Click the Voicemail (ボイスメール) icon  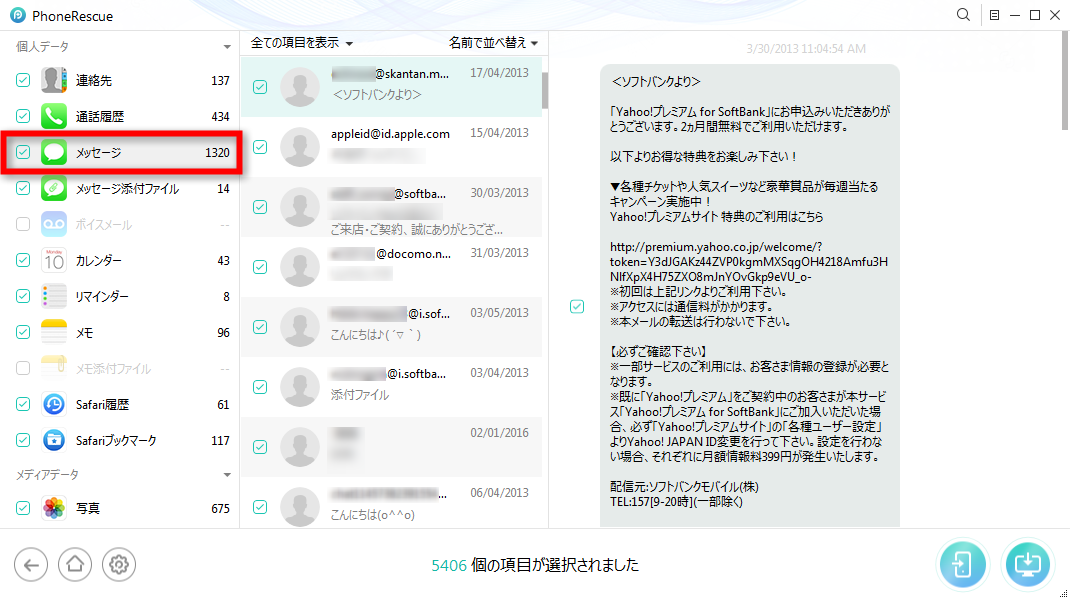[x=54, y=225]
